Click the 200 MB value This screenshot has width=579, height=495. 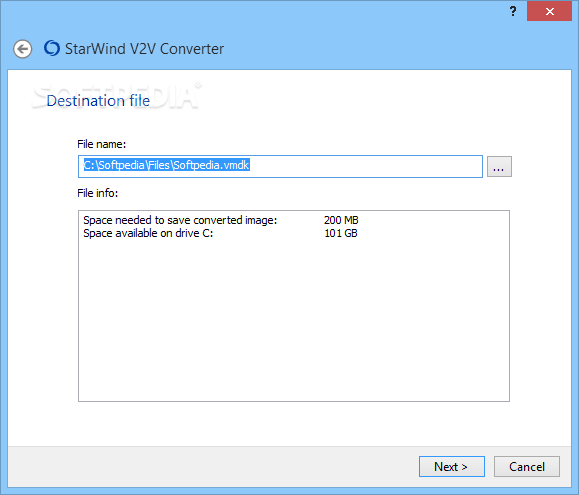[x=341, y=220]
